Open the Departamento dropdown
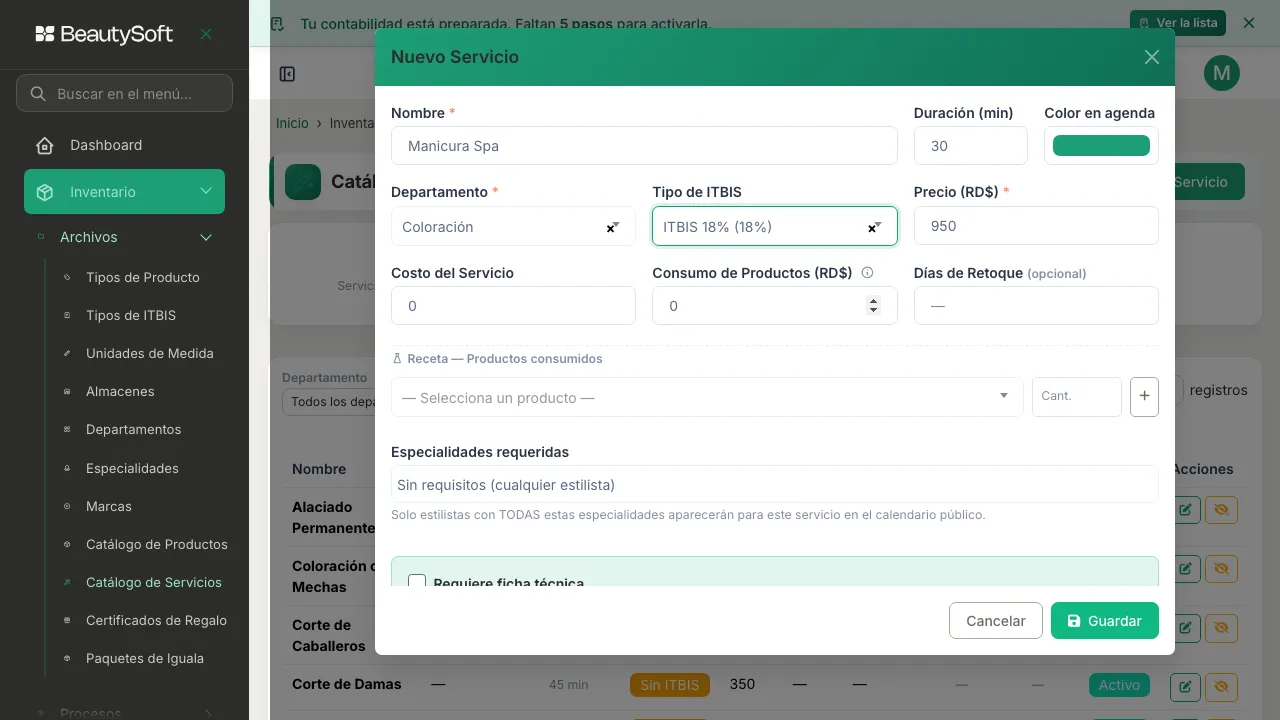1280x720 pixels. pos(513,226)
